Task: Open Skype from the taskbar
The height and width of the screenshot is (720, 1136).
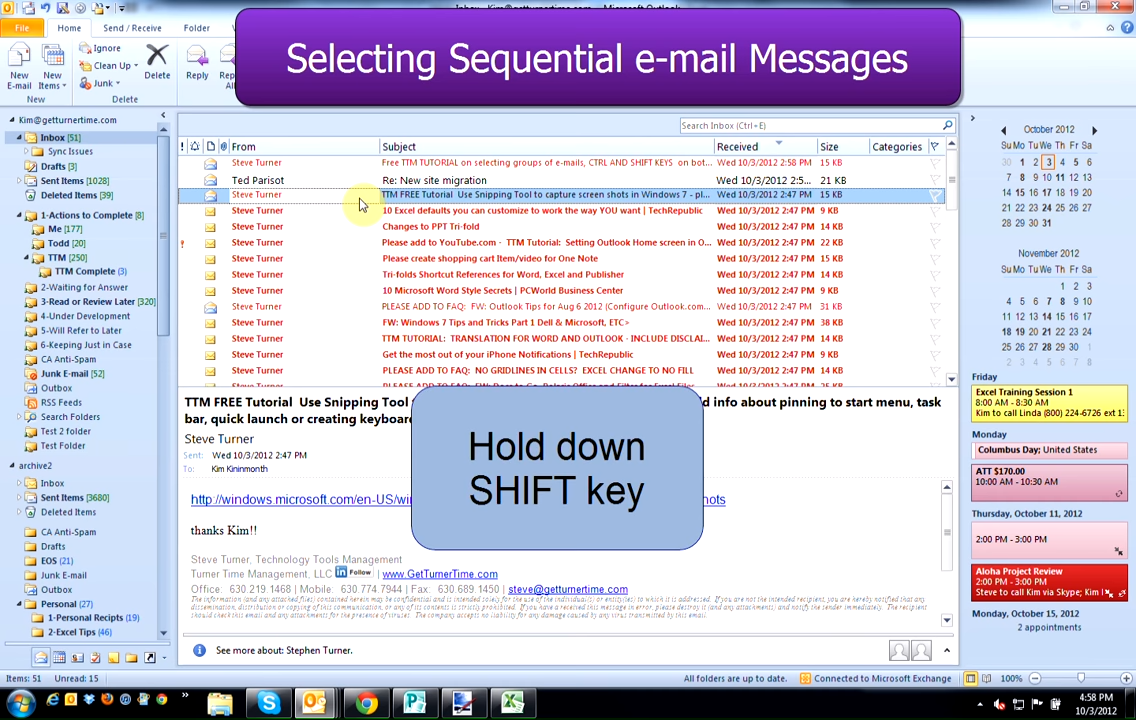Action: 269,703
